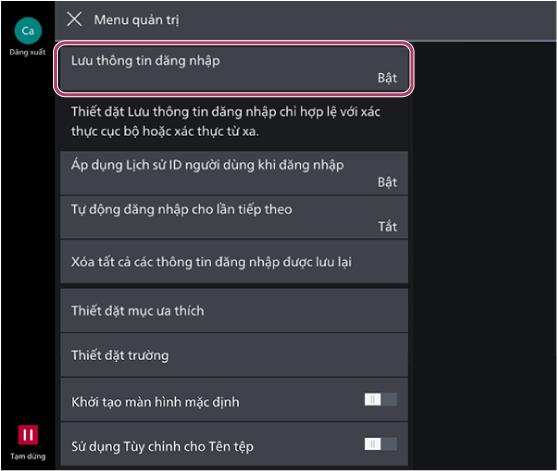Click the red Tạm dừng pause icon
This screenshot has width=557, height=471.
tap(28, 434)
